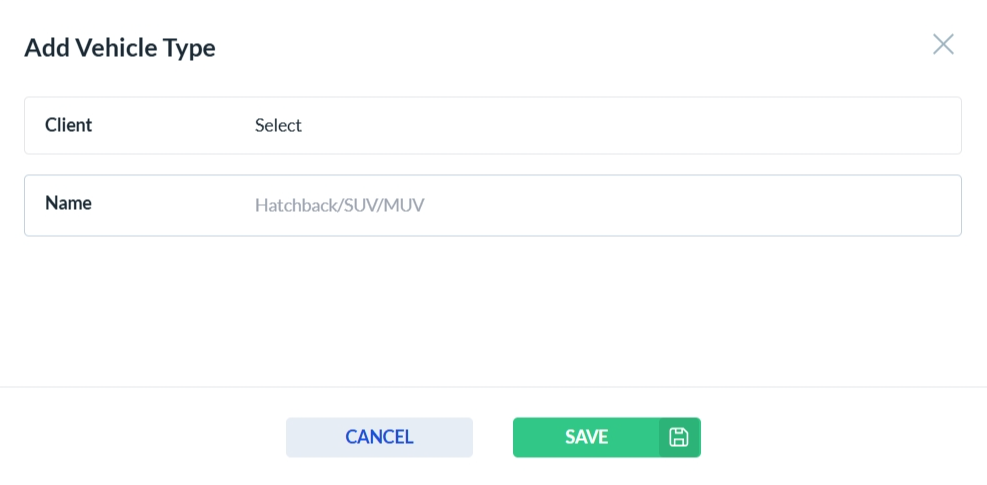
Task: Dismiss dialog using the X icon
Action: (943, 44)
